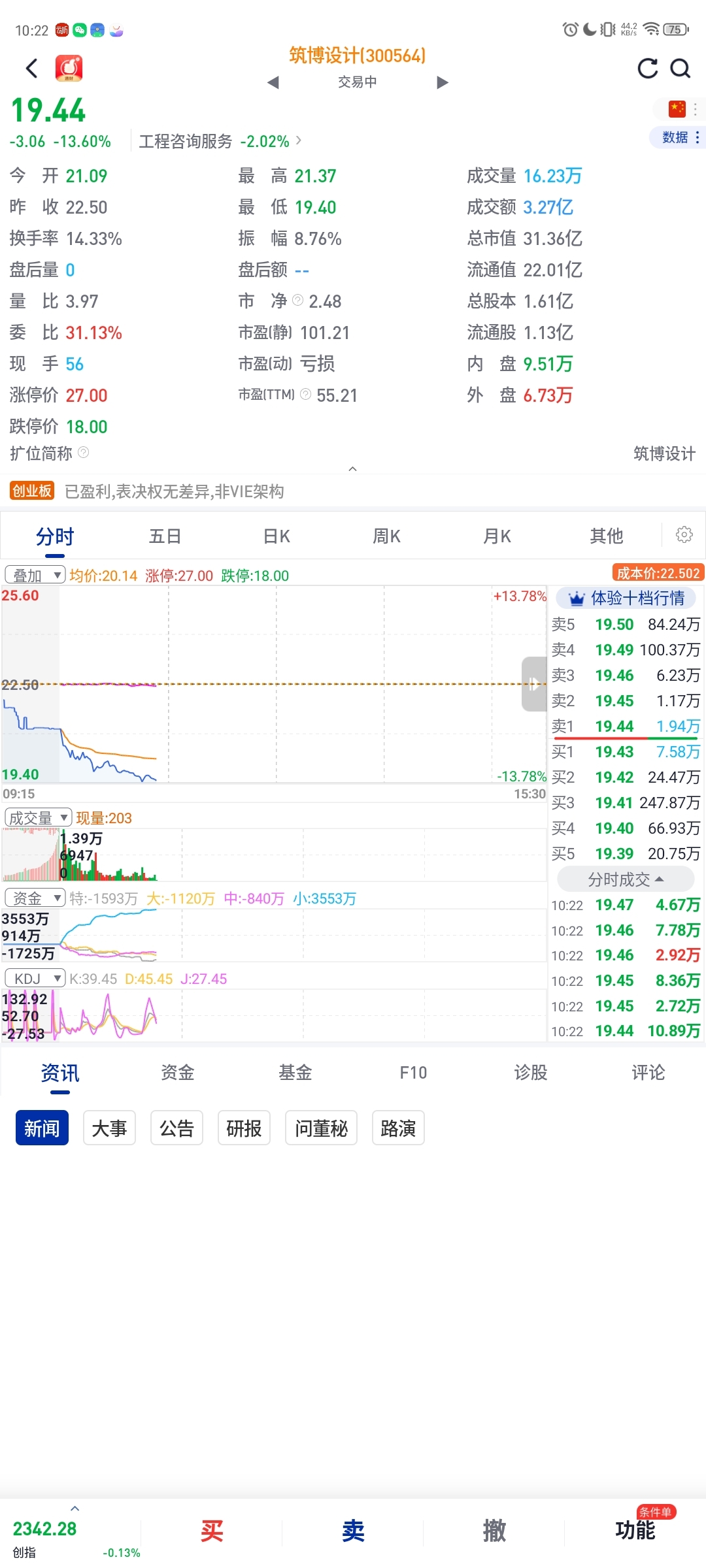Viewport: 706px width, 1568px height.
Task: Select 买3 price 19.41 row
Action: tap(626, 803)
